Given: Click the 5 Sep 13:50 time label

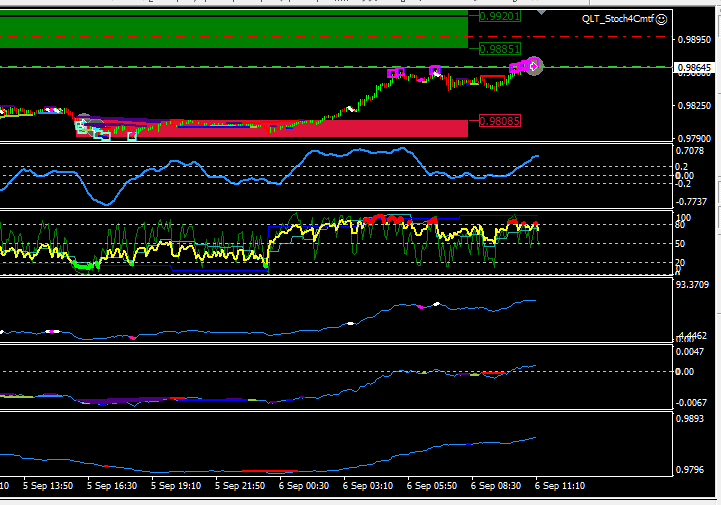Looking at the screenshot, I should (x=48, y=486).
